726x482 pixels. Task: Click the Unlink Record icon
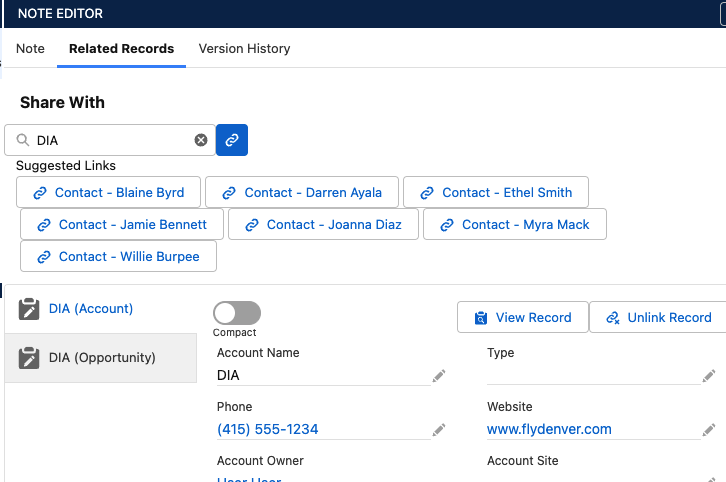(613, 318)
